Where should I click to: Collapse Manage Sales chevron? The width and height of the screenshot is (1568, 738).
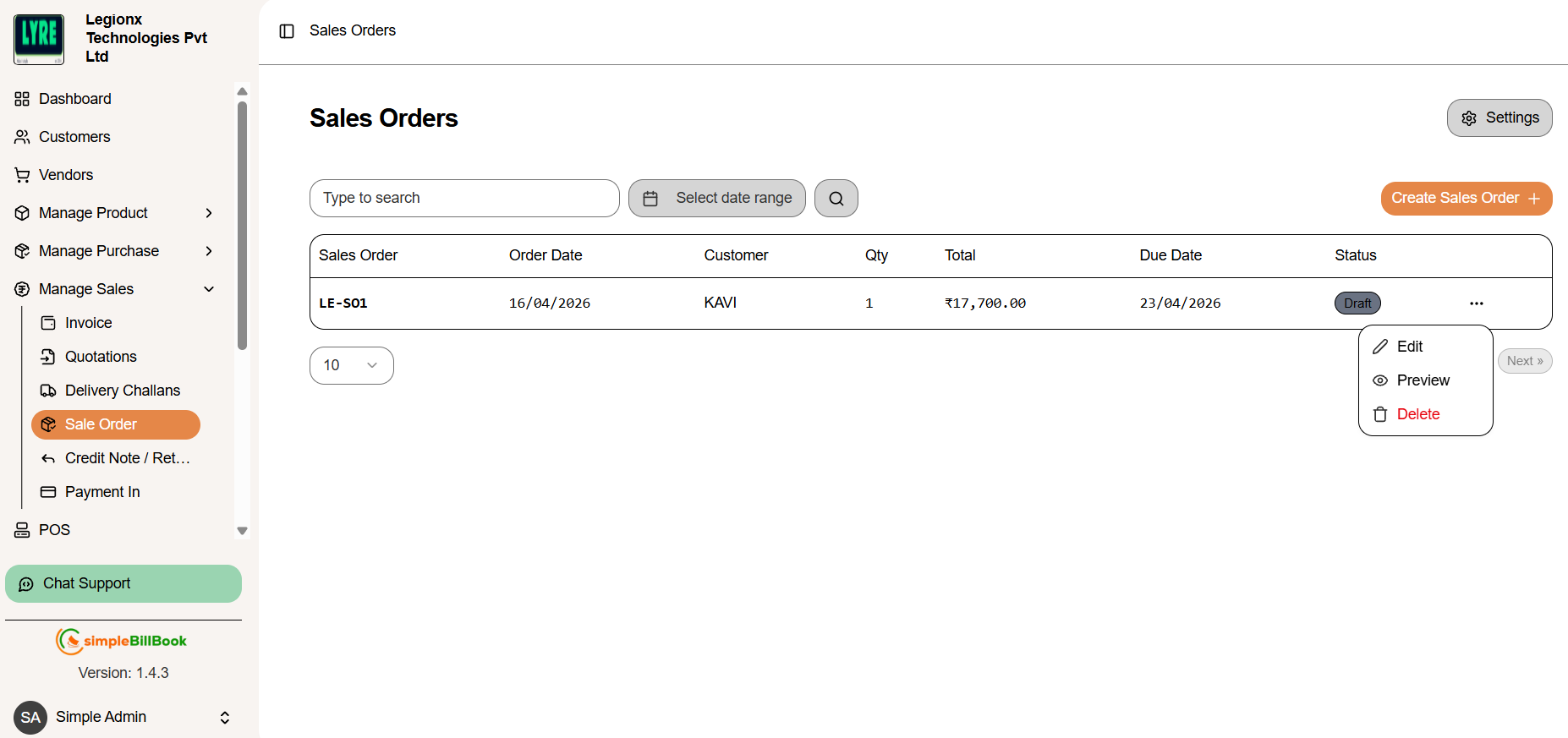pyautogui.click(x=209, y=289)
